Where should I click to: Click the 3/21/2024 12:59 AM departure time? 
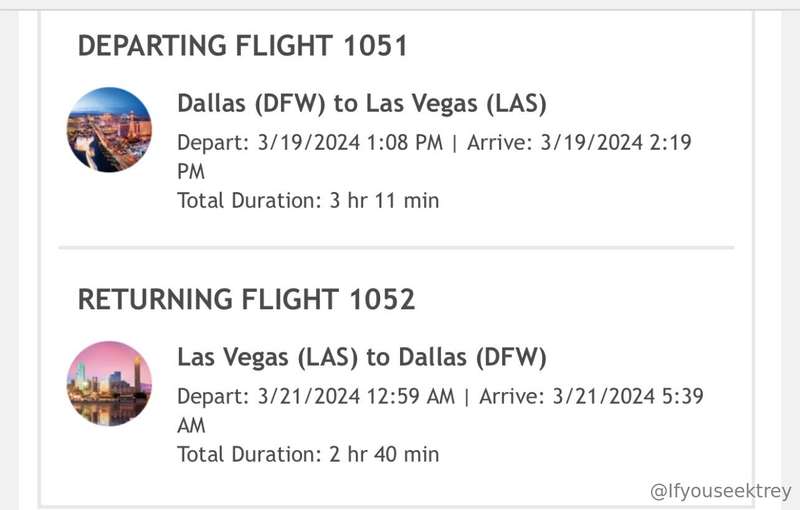click(x=356, y=396)
